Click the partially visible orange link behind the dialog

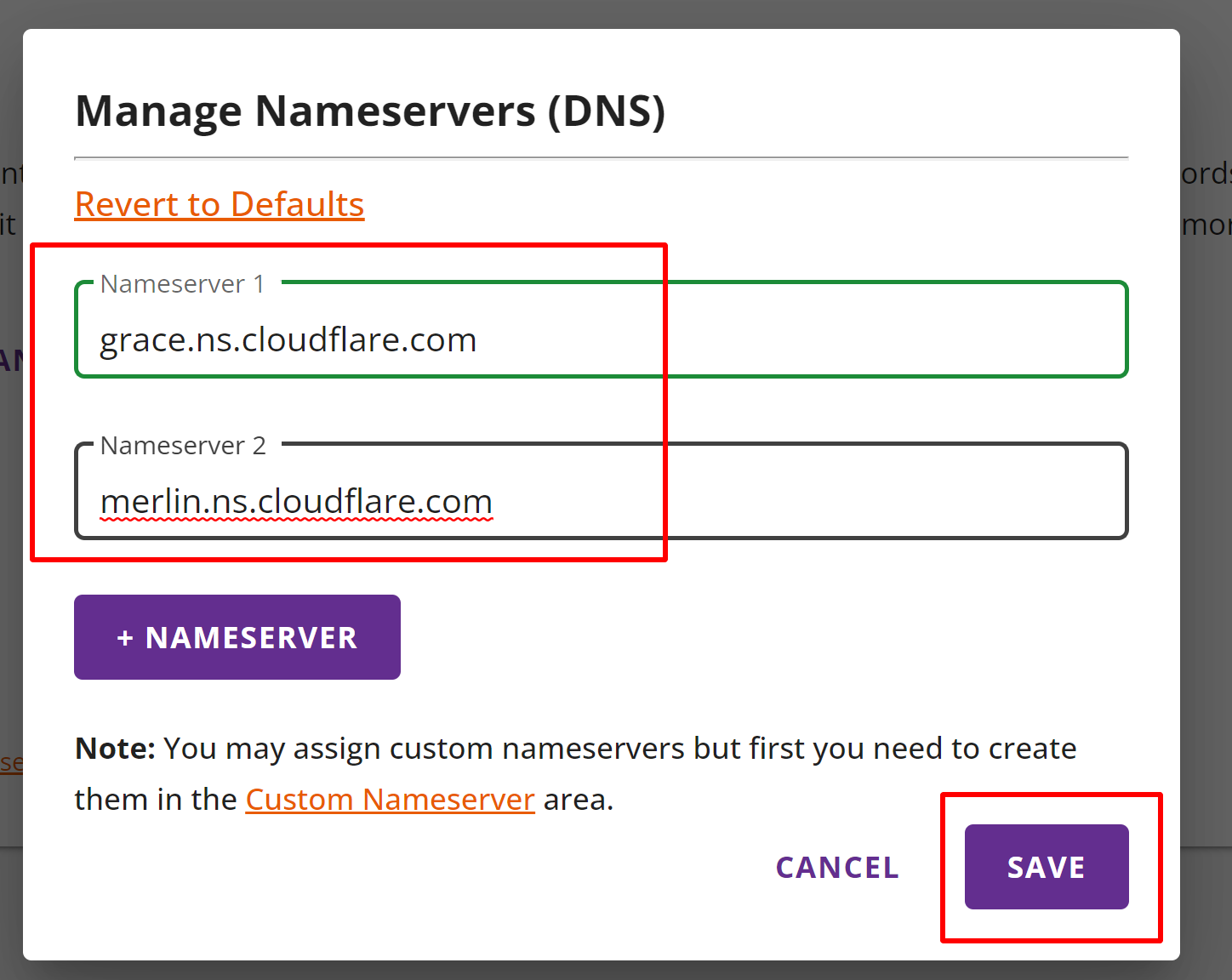pyautogui.click(x=11, y=763)
